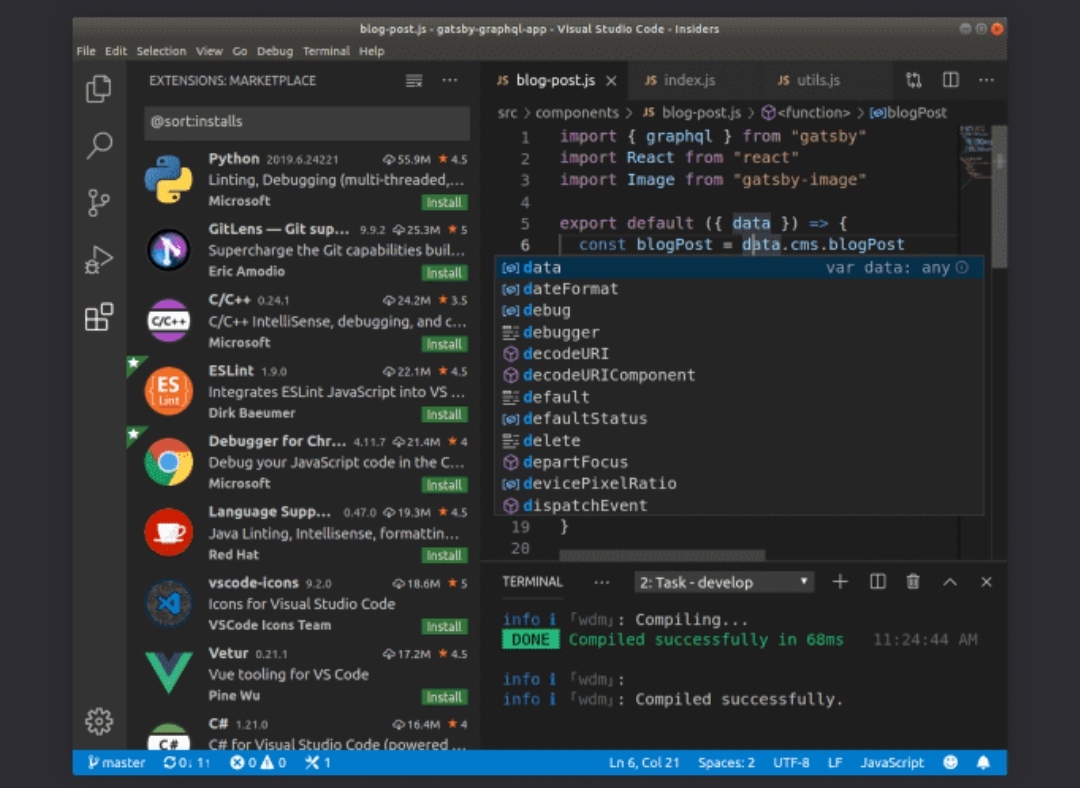Open the Terminal menu
The height and width of the screenshot is (788, 1080).
click(326, 51)
